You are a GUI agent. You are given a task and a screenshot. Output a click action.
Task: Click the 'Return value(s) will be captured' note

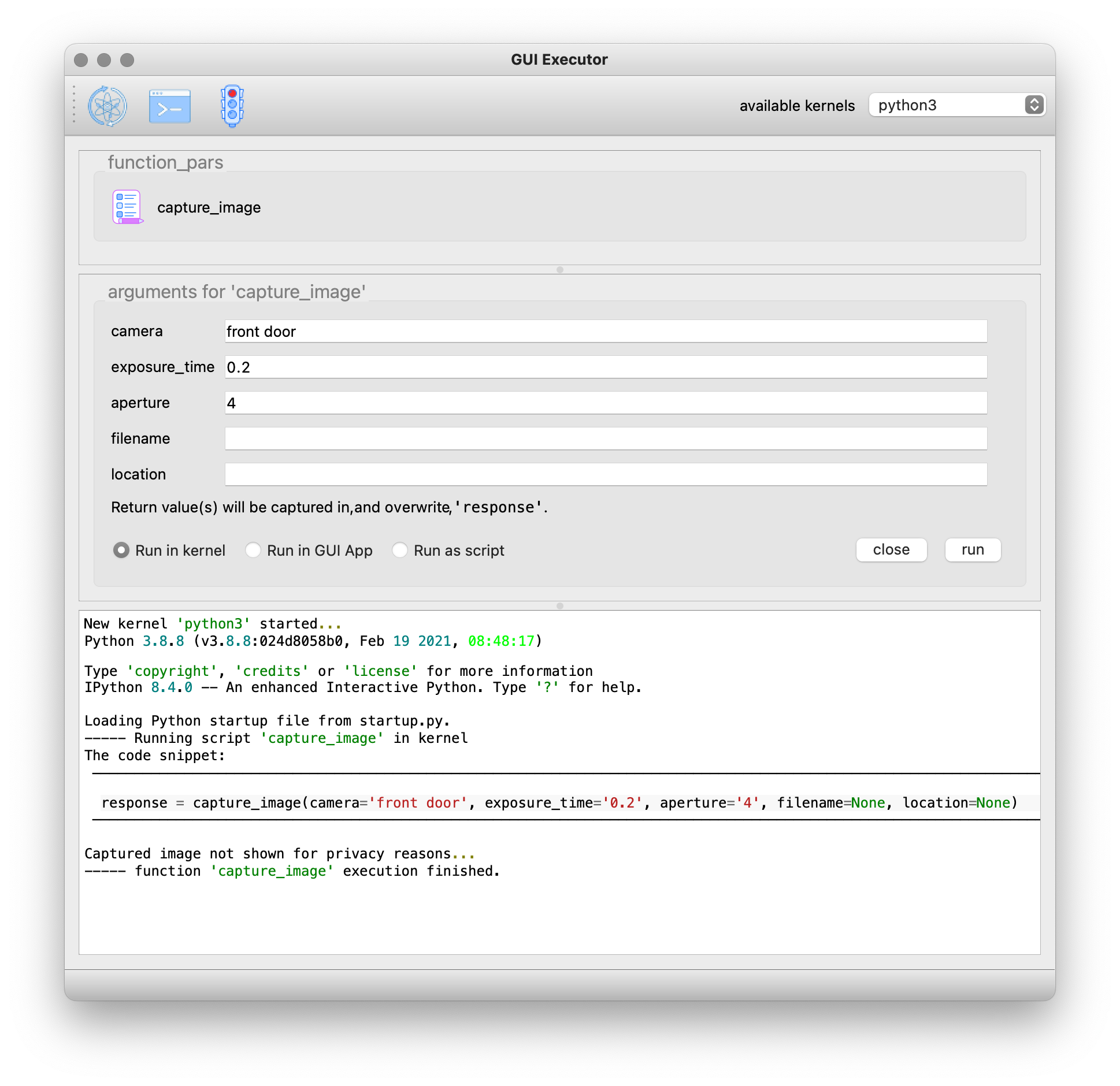[x=329, y=507]
